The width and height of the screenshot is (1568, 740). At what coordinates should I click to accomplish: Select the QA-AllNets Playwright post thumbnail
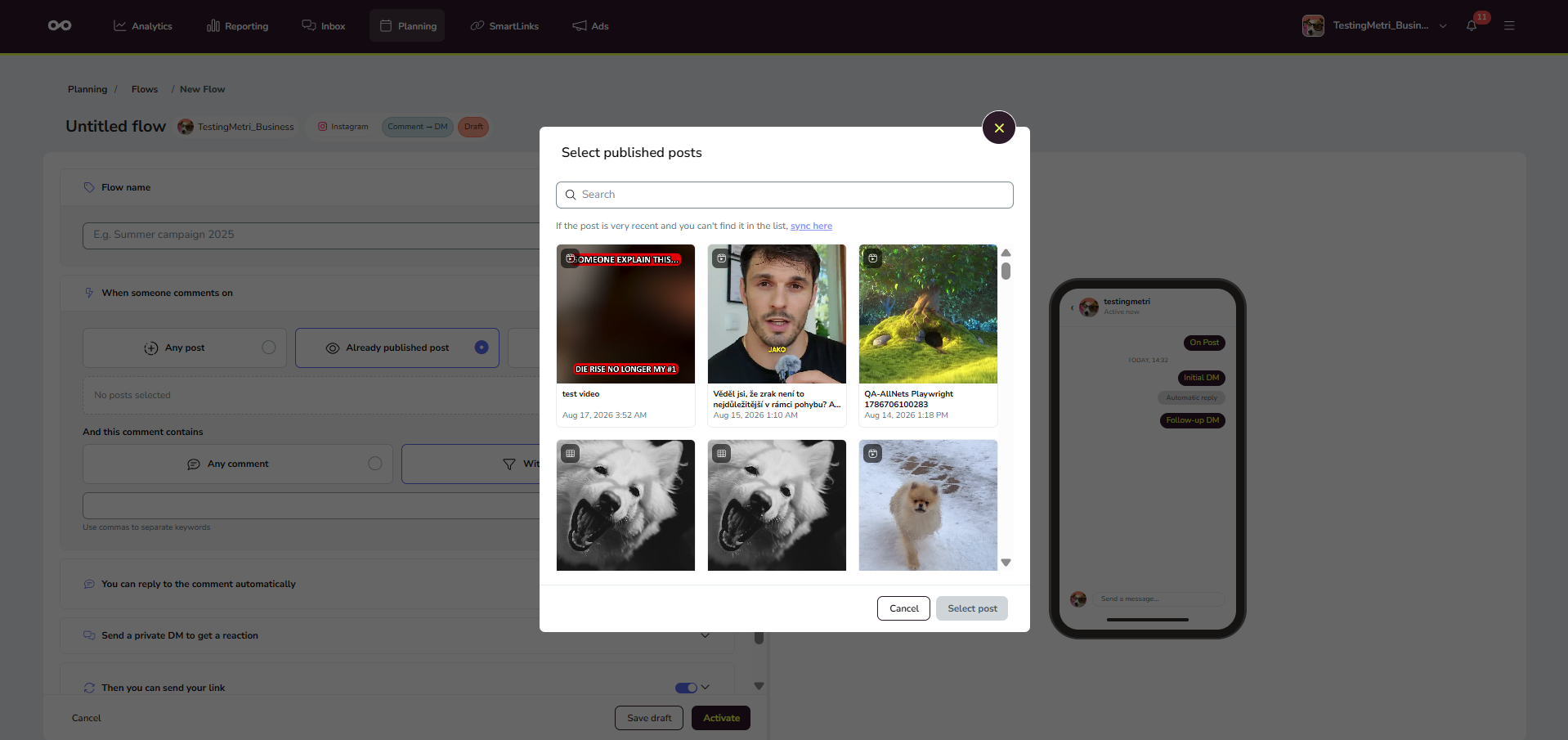tap(928, 314)
